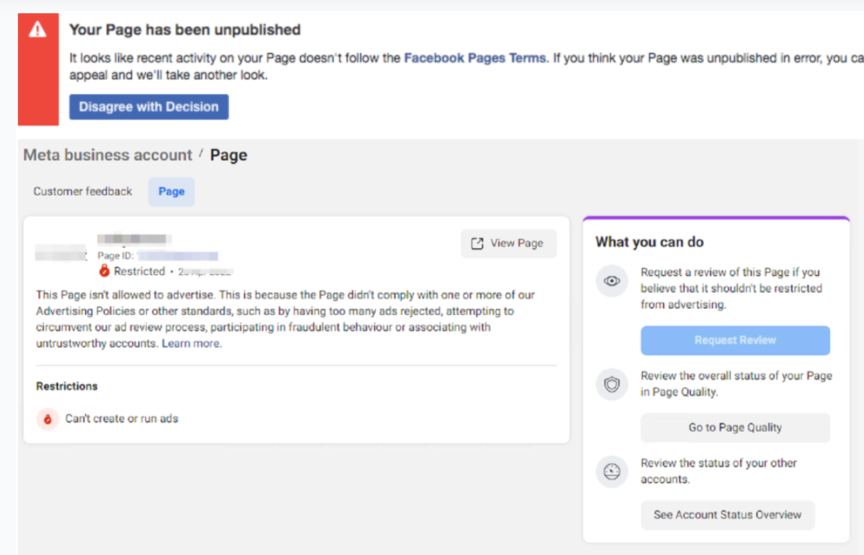Click the blurred Page ID value
This screenshot has width=864, height=555.
point(178,256)
